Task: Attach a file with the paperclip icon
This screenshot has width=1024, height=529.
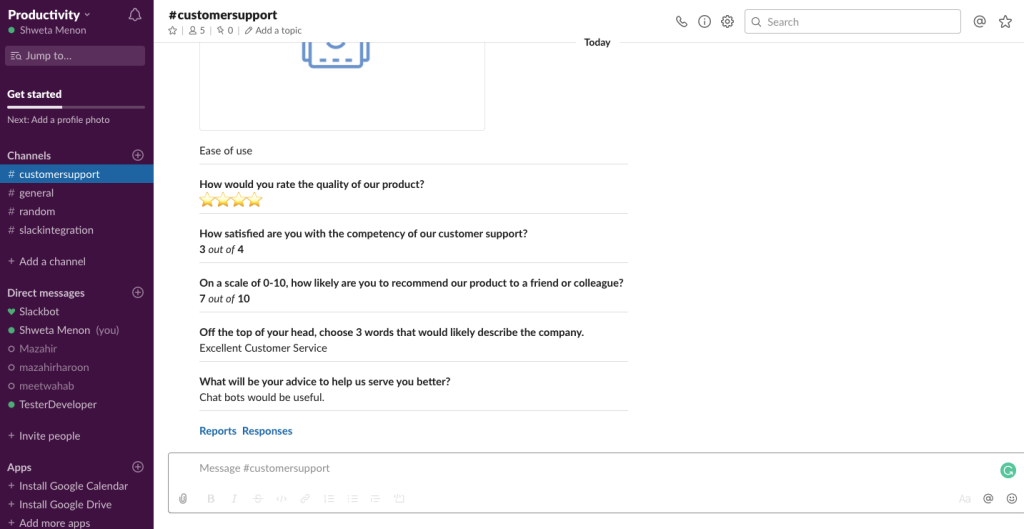Action: point(183,498)
